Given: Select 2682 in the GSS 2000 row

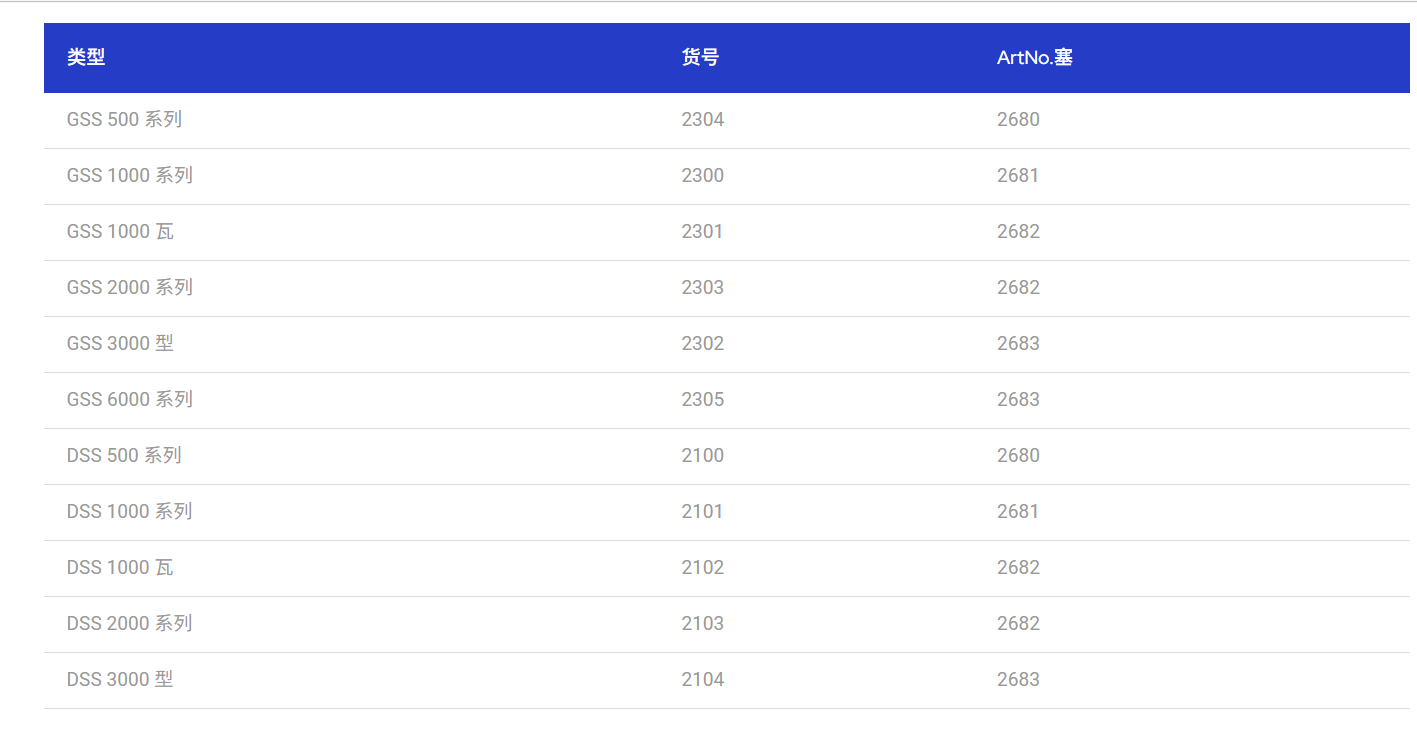Looking at the screenshot, I should tap(1018, 288).
